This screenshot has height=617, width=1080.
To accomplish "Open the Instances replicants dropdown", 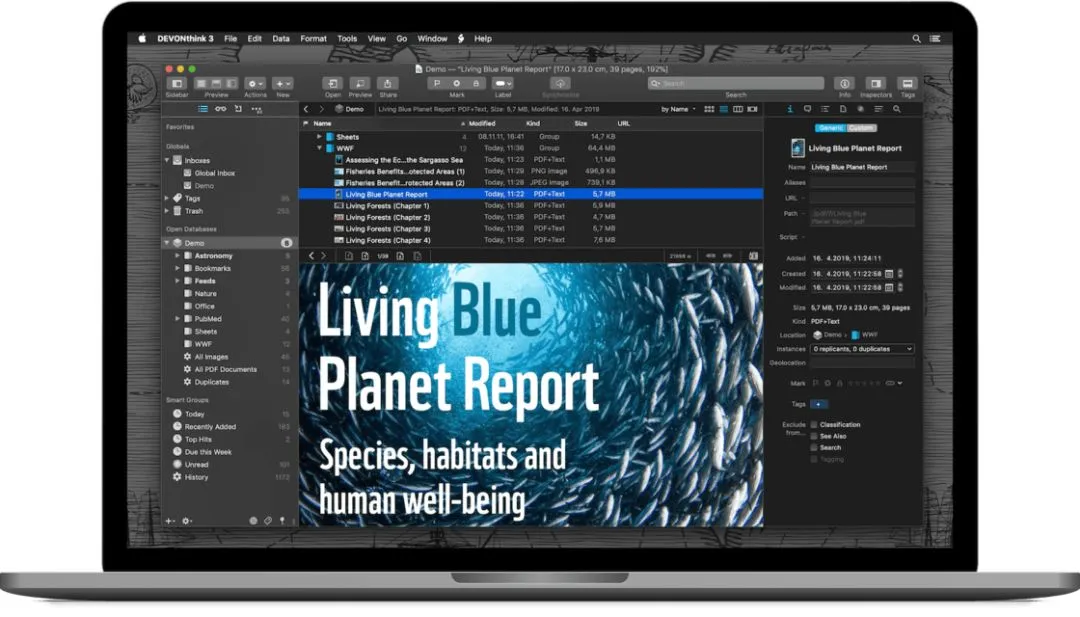I will 862,349.
